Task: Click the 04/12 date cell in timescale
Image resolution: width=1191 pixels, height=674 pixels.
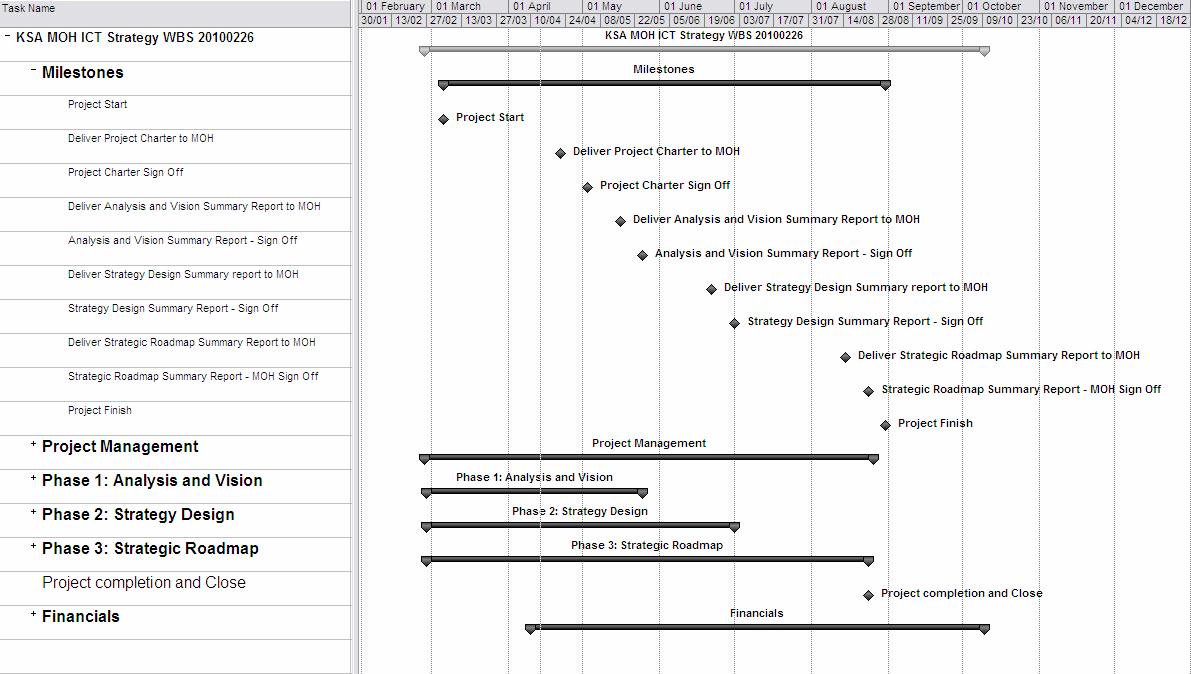Action: 1139,21
